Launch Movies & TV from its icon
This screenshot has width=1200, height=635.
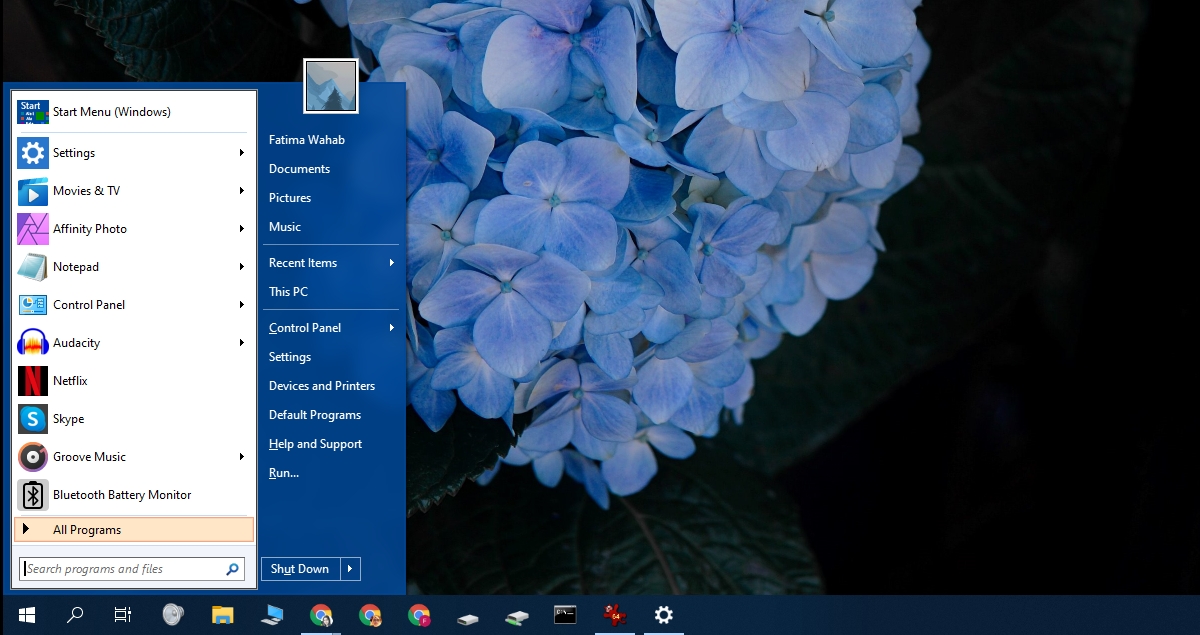(33, 191)
